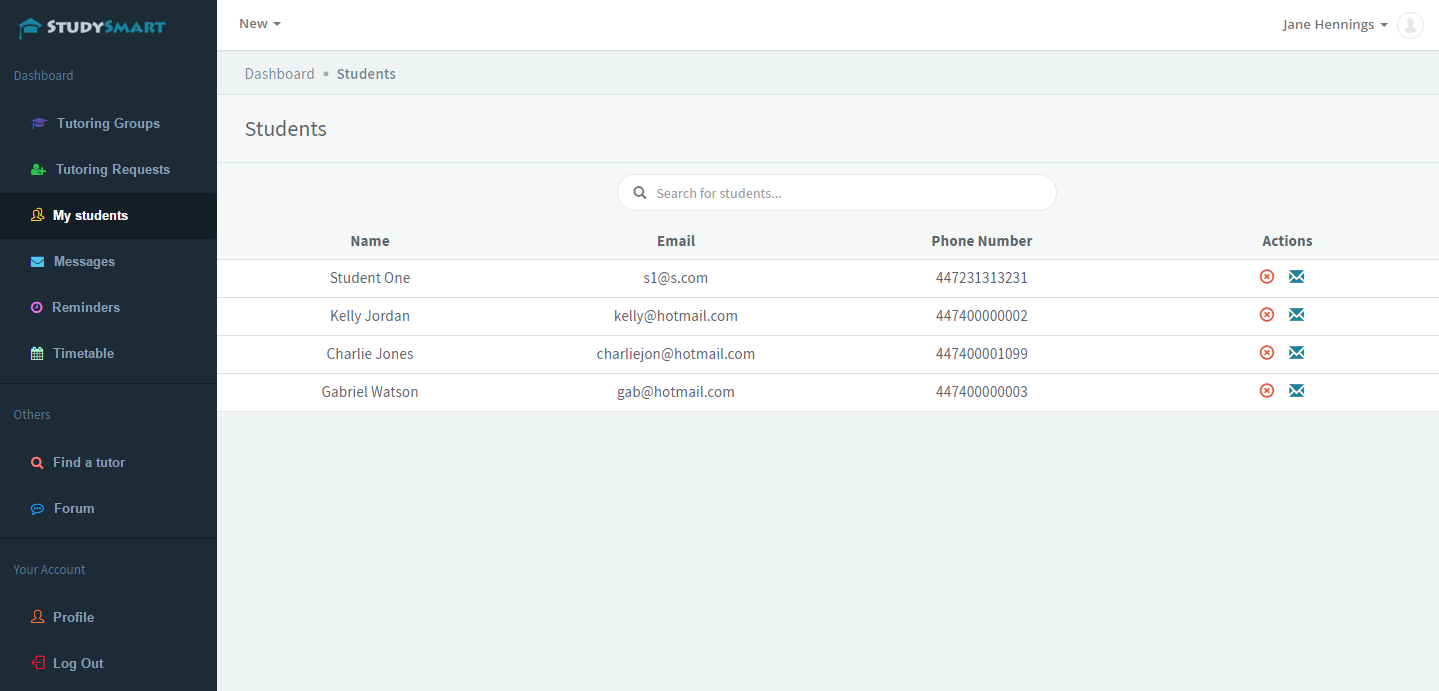1439x691 pixels.
Task: Open the Messages sidebar item
Action: click(x=84, y=262)
